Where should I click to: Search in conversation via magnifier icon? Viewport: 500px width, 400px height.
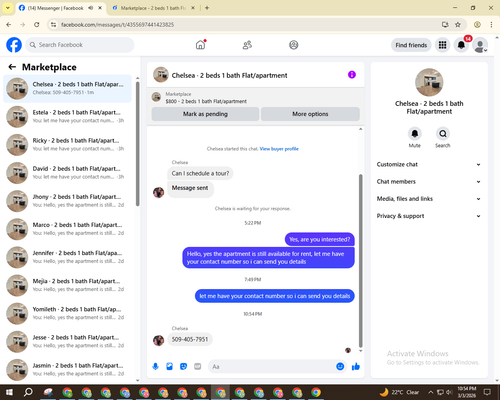(443, 134)
